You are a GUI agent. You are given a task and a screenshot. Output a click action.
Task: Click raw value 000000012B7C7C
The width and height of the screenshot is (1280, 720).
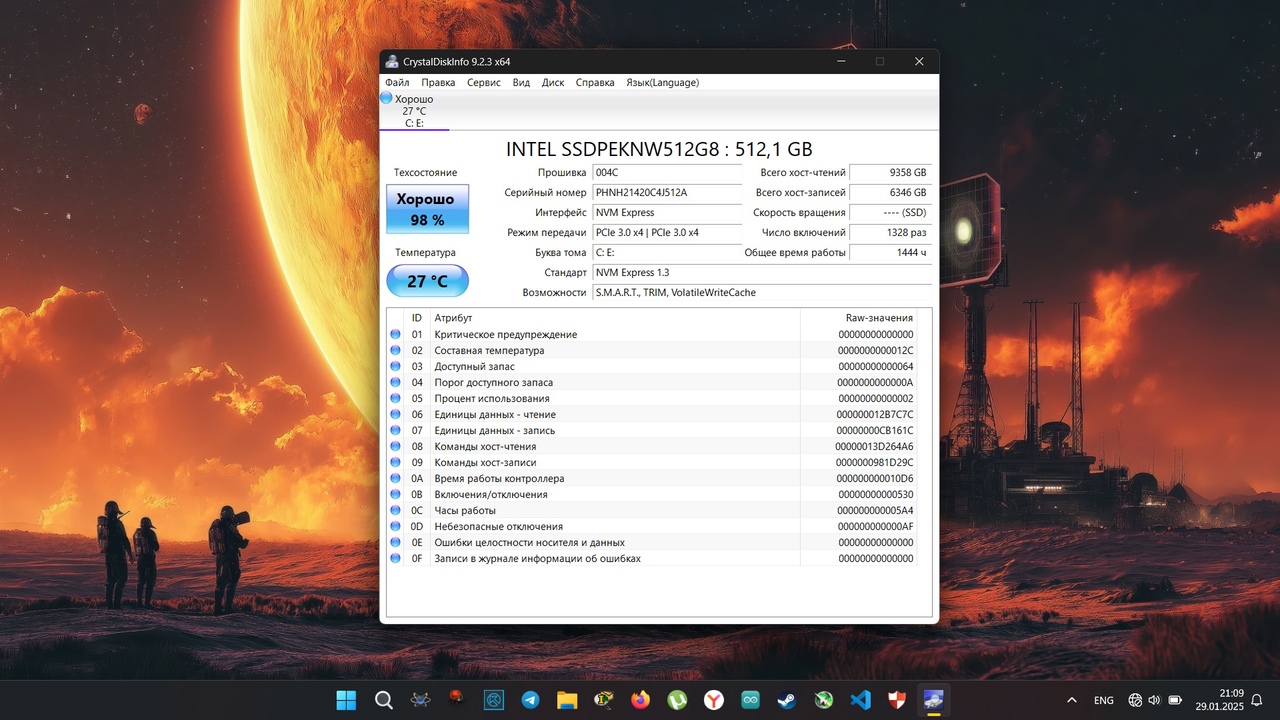point(874,414)
